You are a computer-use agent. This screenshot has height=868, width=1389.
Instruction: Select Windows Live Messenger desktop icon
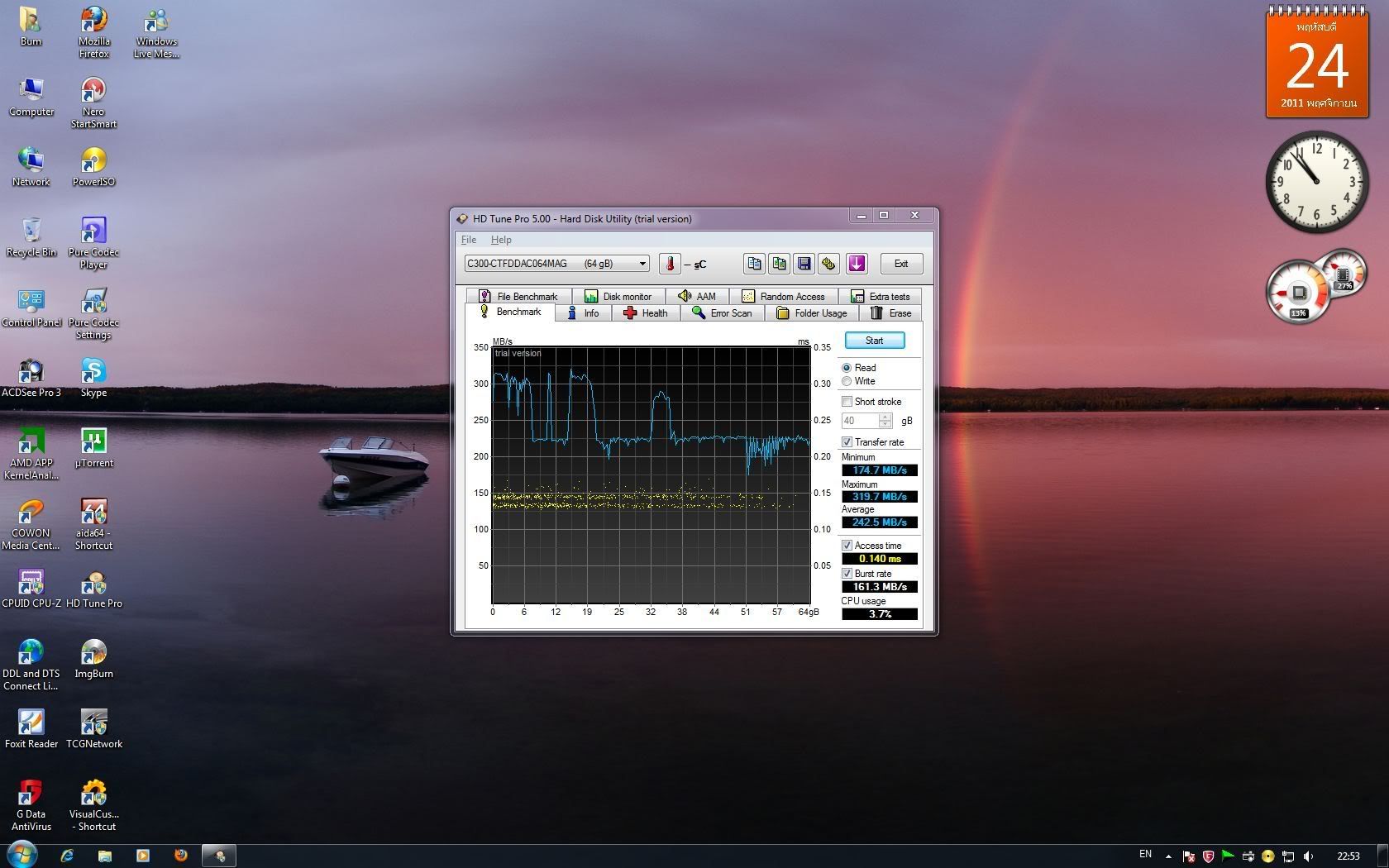pyautogui.click(x=156, y=33)
